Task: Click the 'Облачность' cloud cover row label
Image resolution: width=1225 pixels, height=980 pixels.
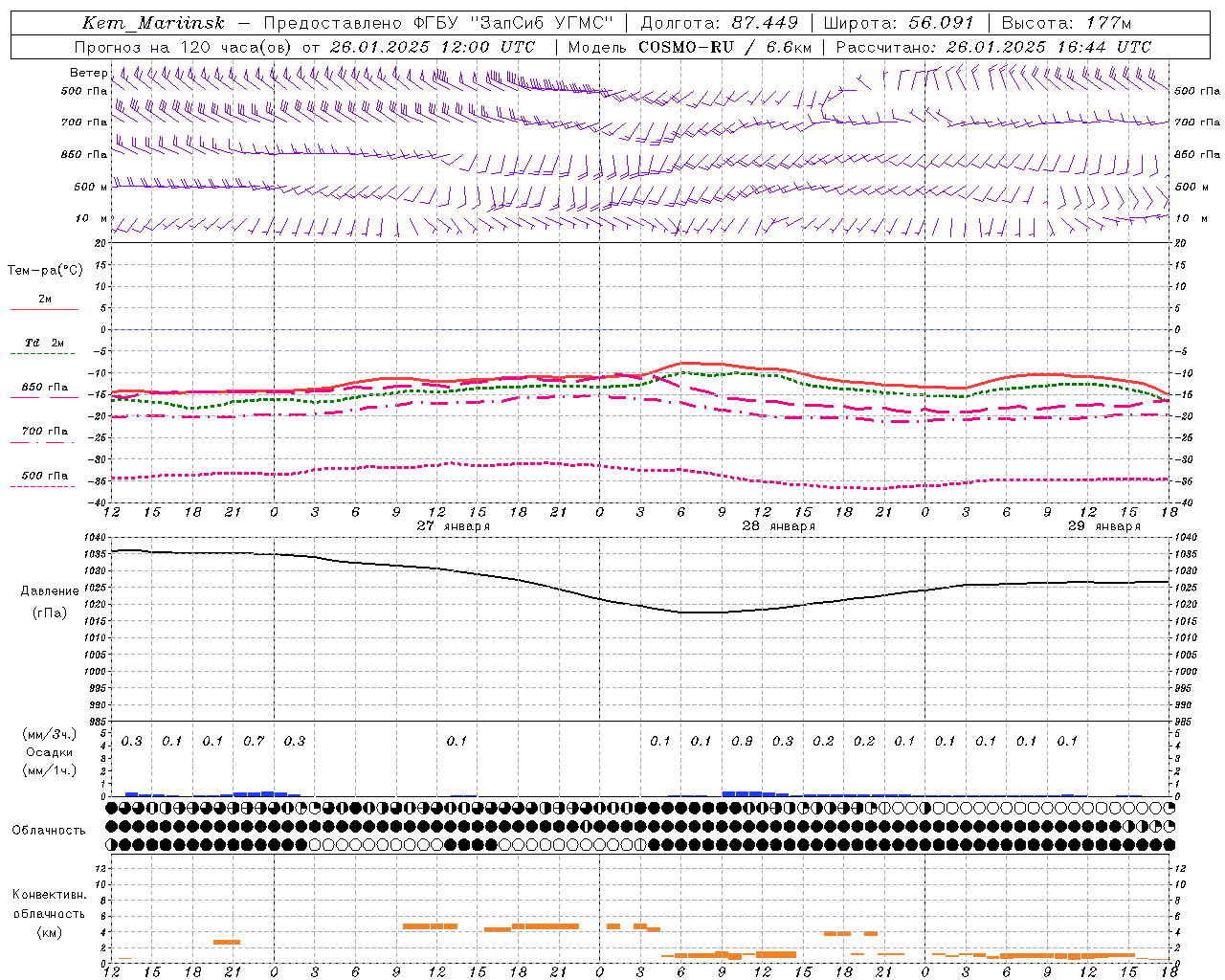Action: 49,831
